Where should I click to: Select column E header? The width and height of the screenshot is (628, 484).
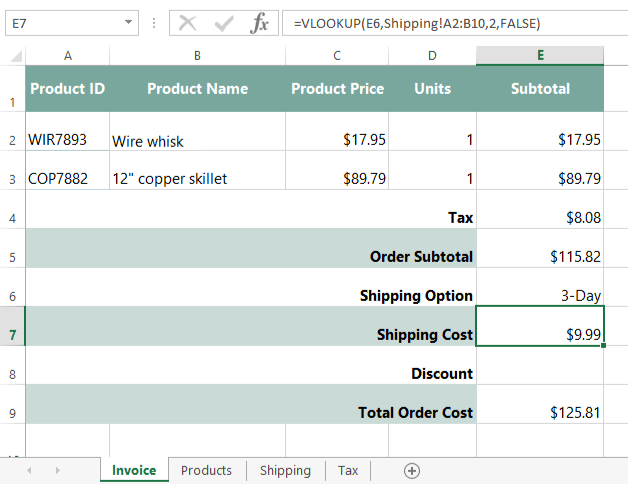coord(539,55)
